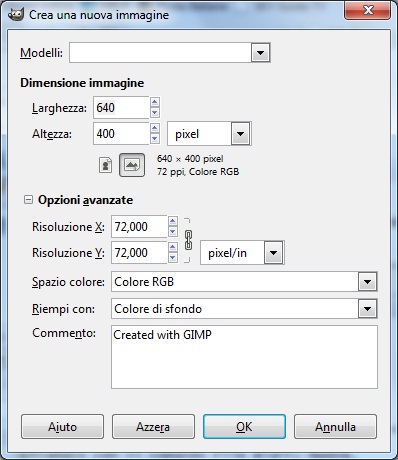This screenshot has height=460, width=398.
Task: Click 'Crea una nuova immagine' title text
Action: 99,15
